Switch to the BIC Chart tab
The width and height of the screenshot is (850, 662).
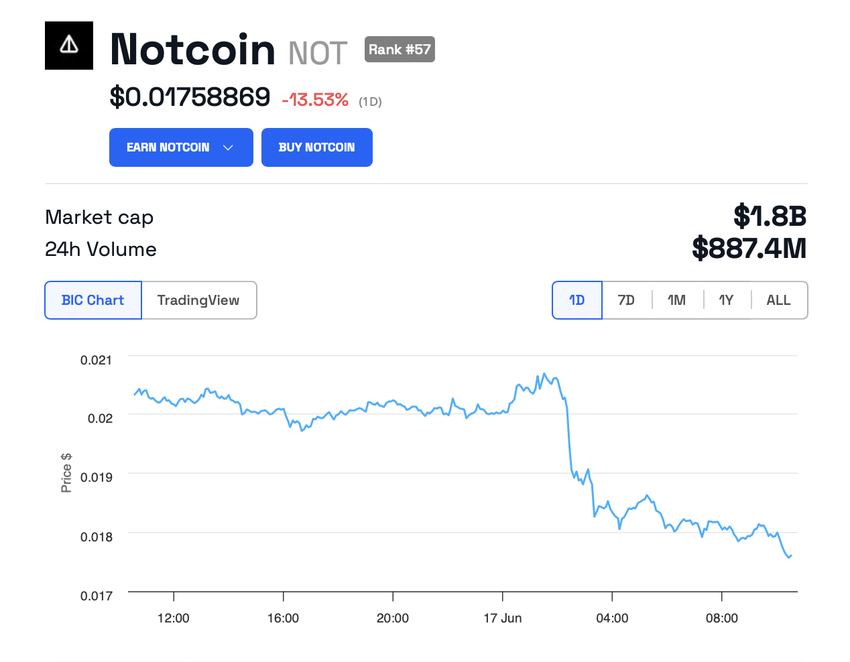pyautogui.click(x=93, y=300)
